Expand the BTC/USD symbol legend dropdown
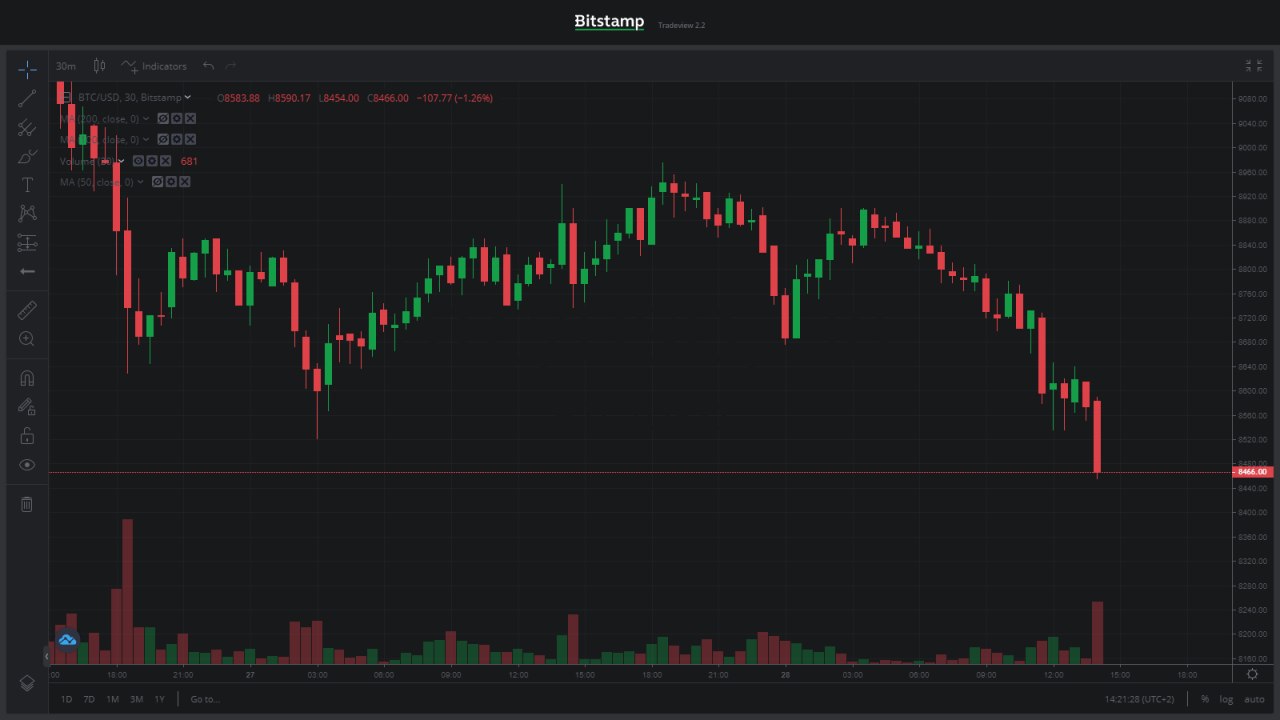The width and height of the screenshot is (1280, 720). (188, 97)
